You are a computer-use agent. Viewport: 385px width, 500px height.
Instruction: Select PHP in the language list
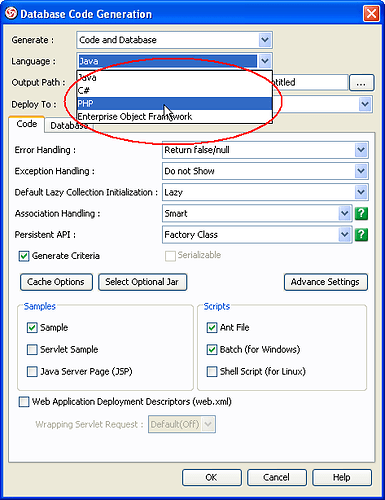pos(174,104)
